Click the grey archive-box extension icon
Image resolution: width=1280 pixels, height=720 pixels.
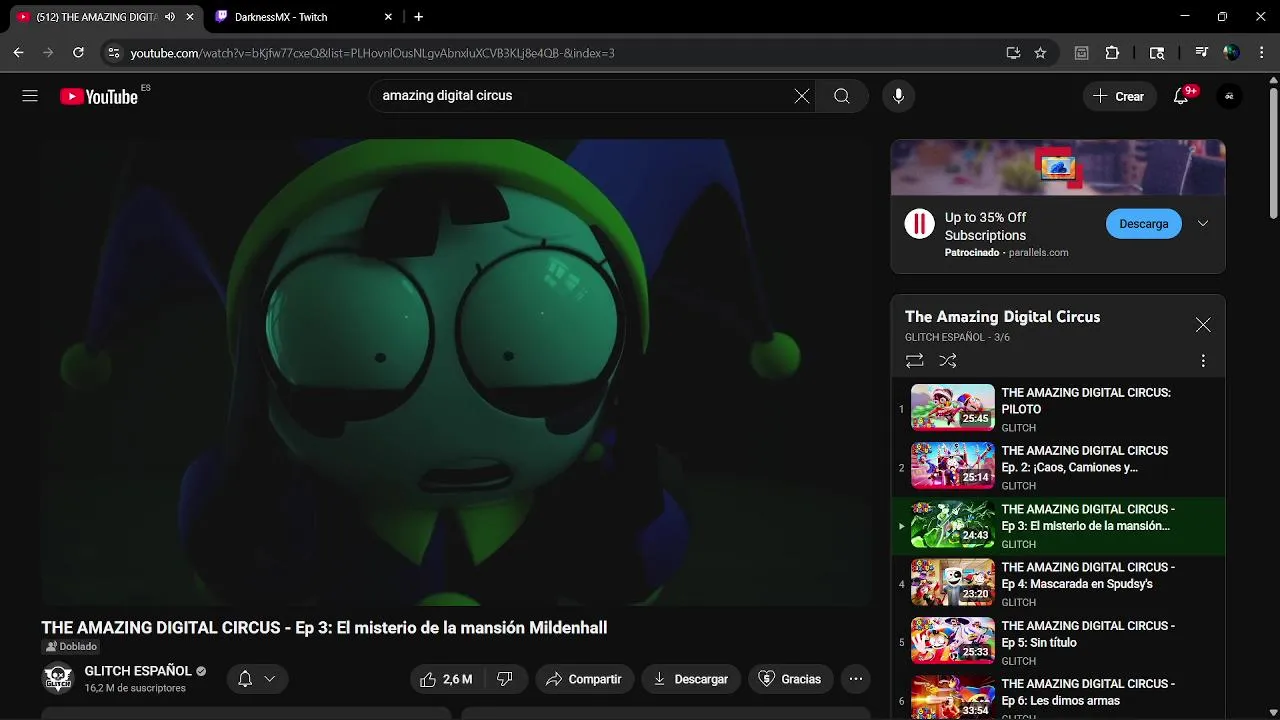pos(1081,53)
